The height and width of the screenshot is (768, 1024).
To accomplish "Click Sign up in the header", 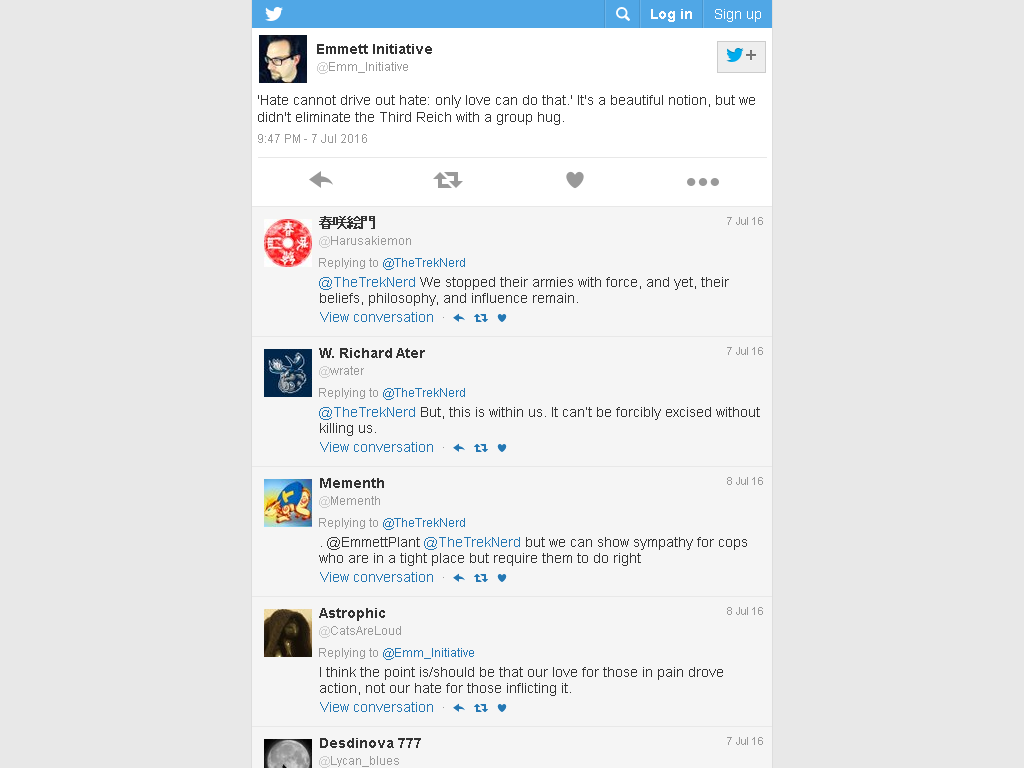I will (737, 14).
